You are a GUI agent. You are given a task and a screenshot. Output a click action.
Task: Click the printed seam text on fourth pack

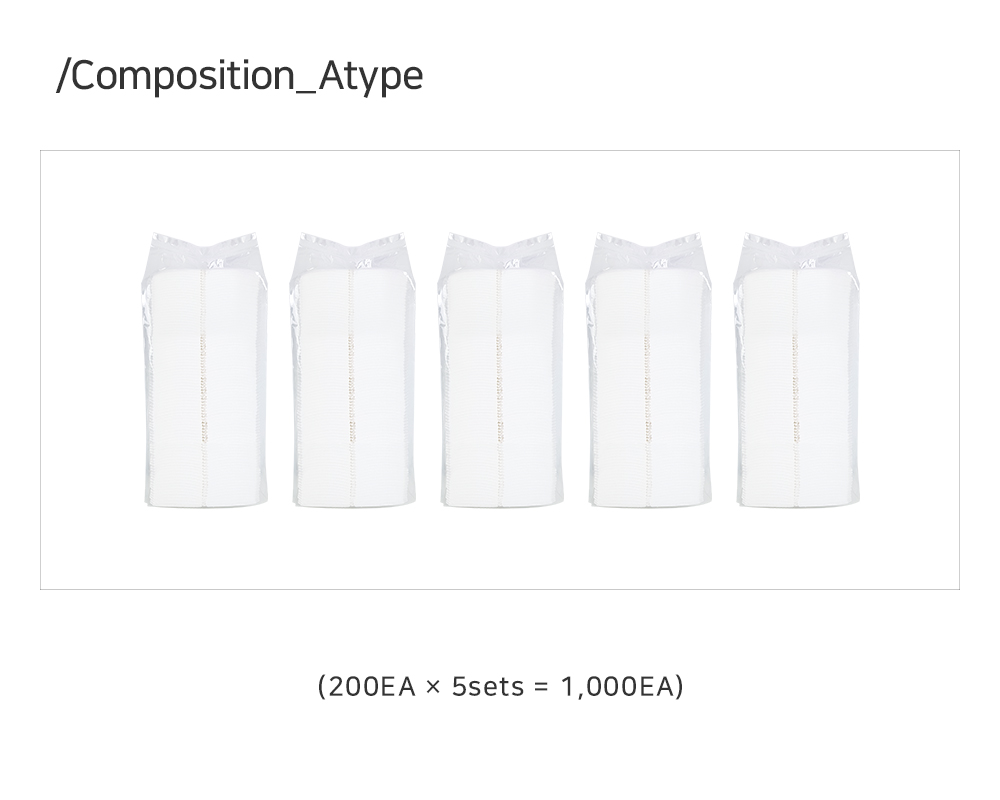647,389
